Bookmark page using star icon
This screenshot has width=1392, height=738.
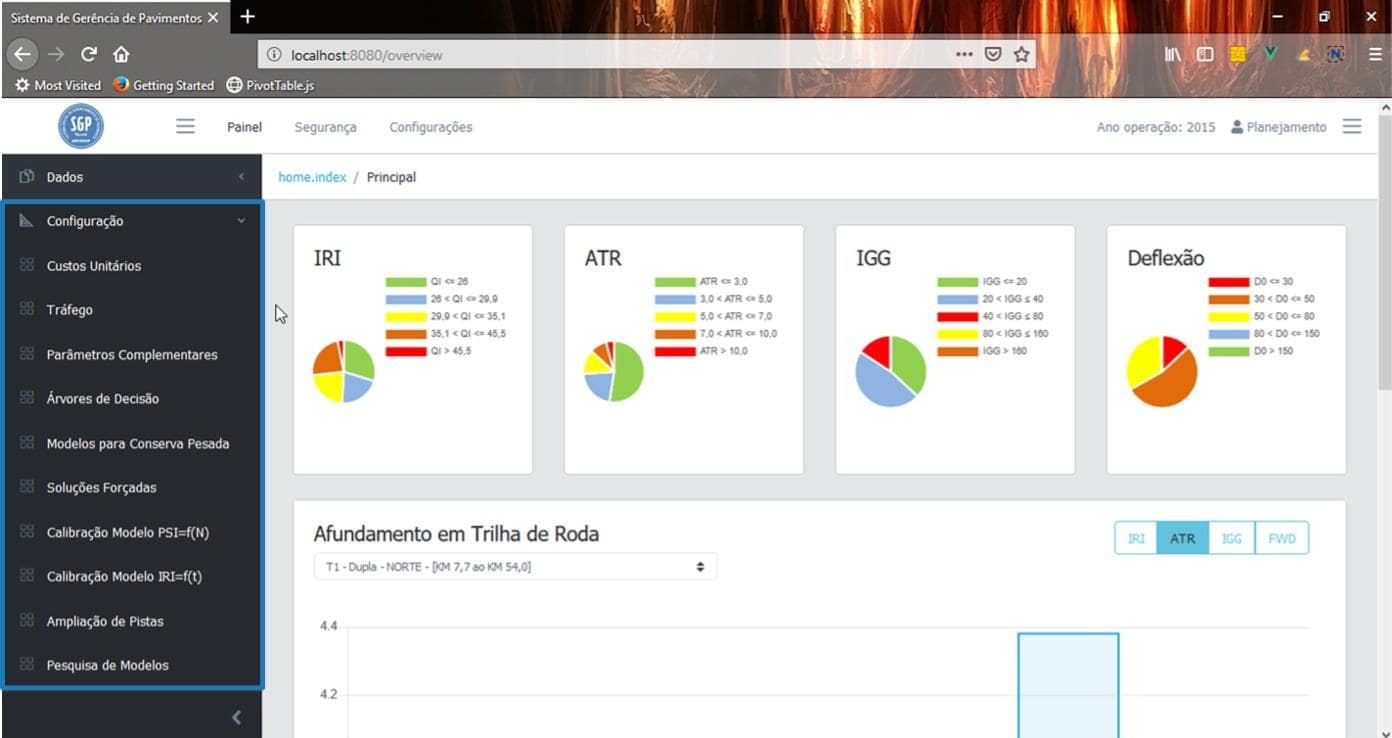pos(1021,55)
